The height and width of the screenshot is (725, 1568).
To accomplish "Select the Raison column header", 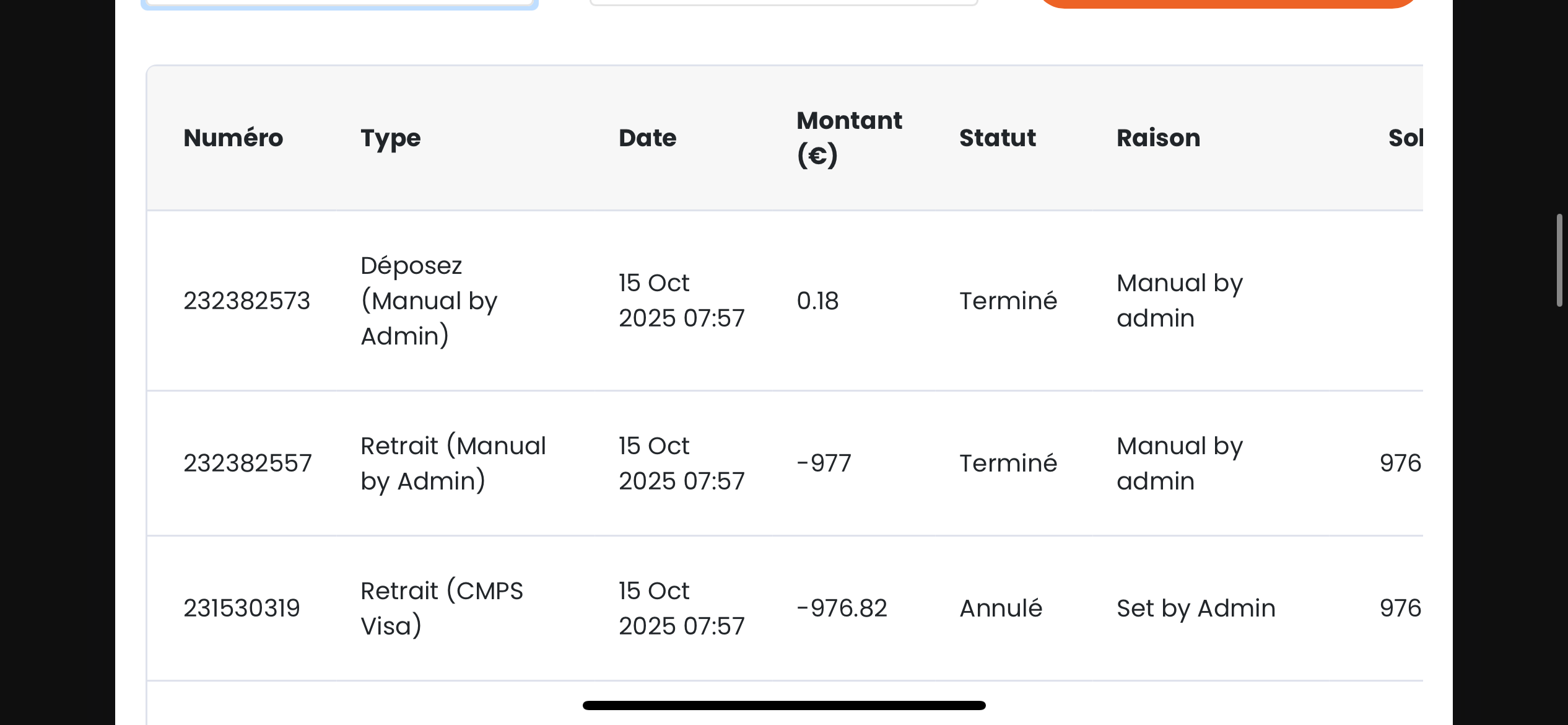I will pos(1158,138).
